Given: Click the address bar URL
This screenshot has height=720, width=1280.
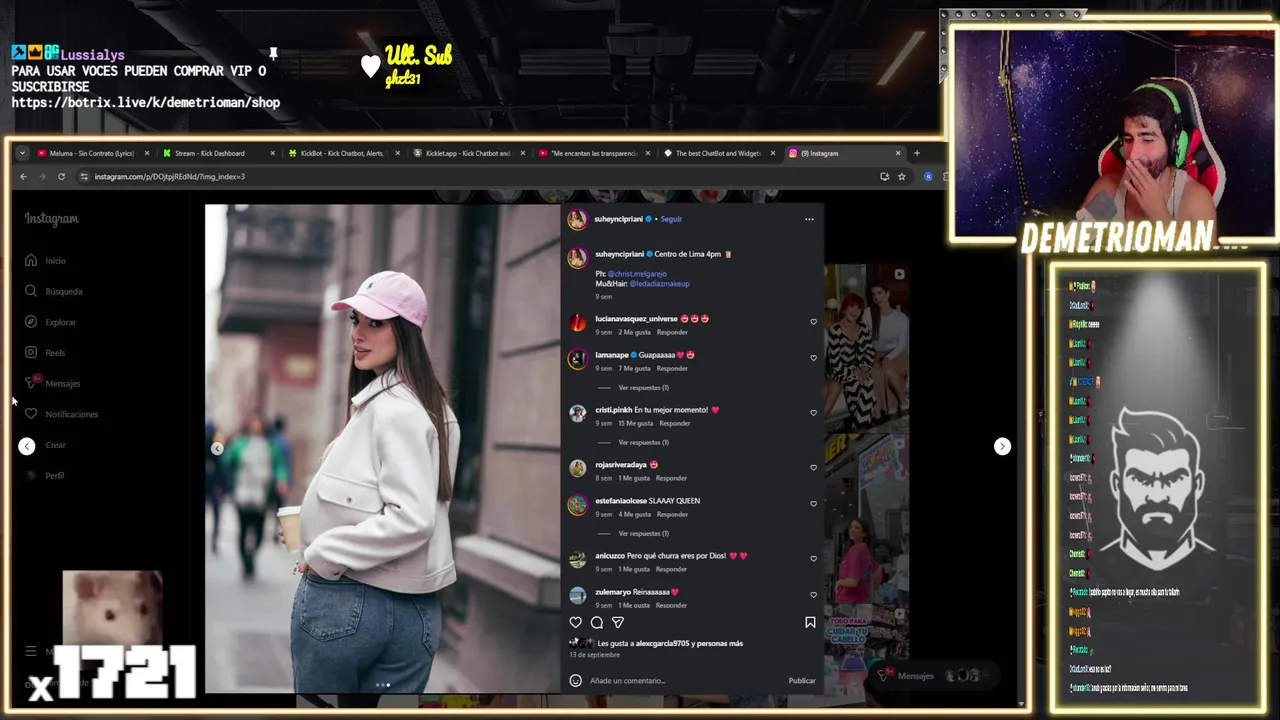Looking at the screenshot, I should point(169,176).
